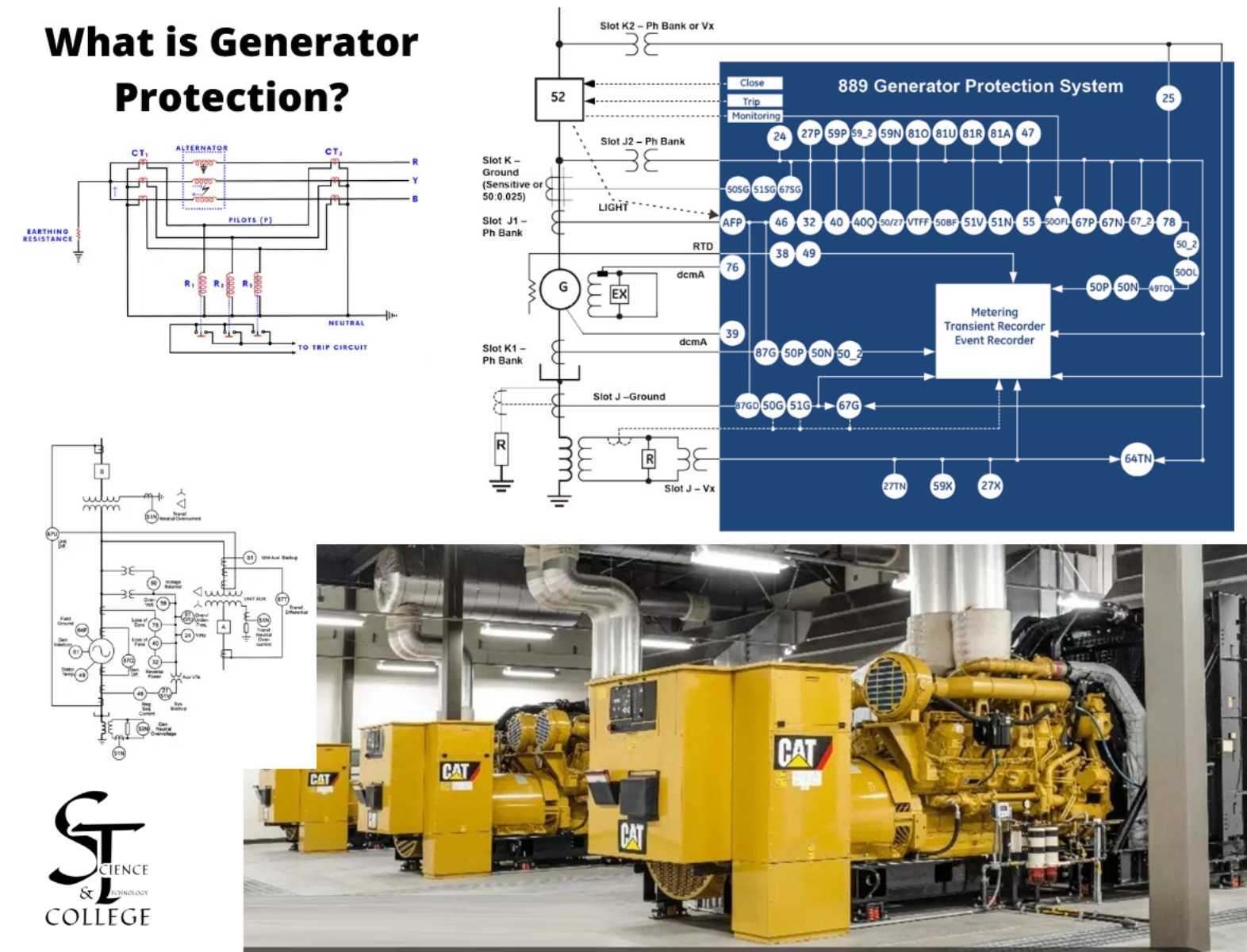The width and height of the screenshot is (1247, 952).
Task: Click the 52 breaker box
Action: point(558,98)
